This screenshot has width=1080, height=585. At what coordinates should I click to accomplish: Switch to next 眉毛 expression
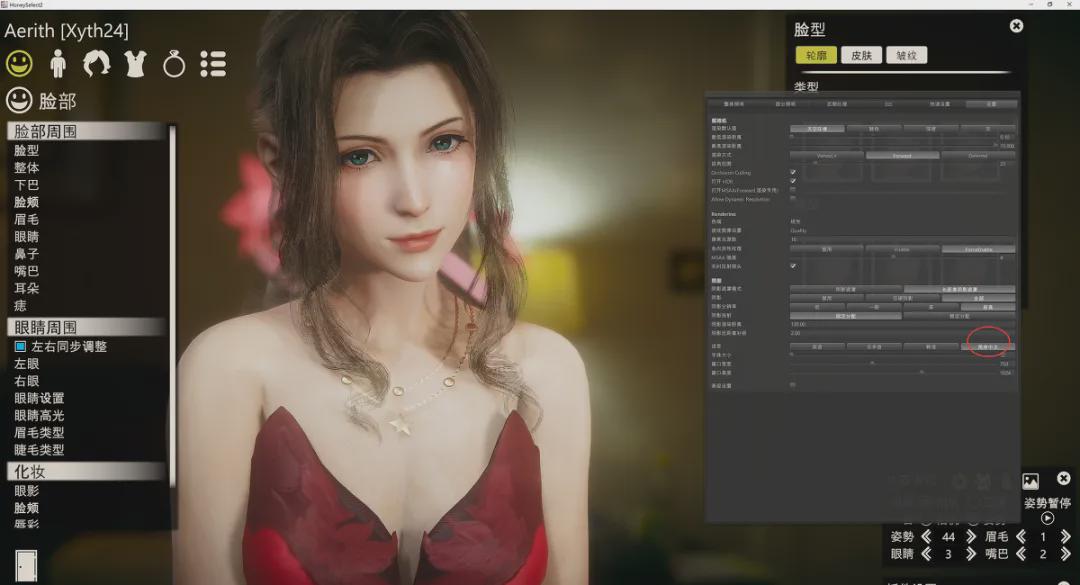click(1066, 536)
